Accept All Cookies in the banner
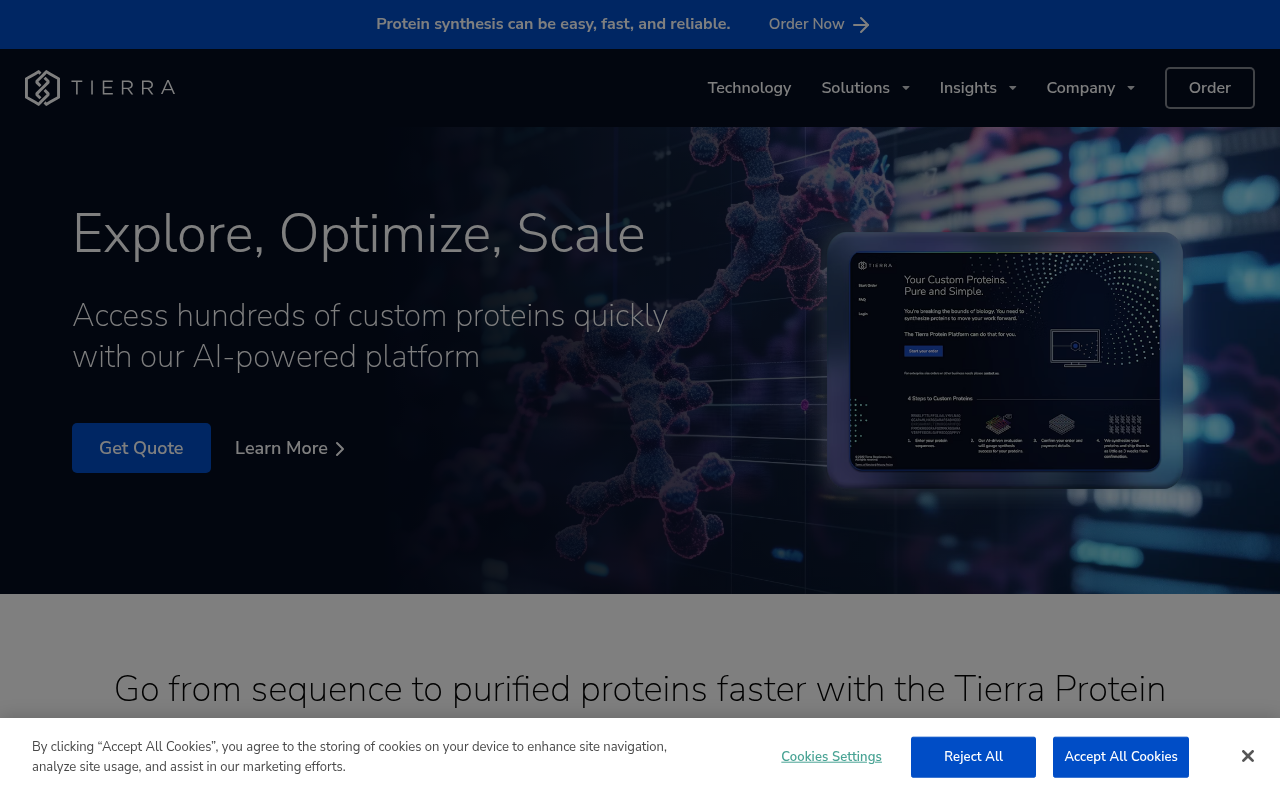Viewport: 1280px width, 800px height. tap(1120, 757)
